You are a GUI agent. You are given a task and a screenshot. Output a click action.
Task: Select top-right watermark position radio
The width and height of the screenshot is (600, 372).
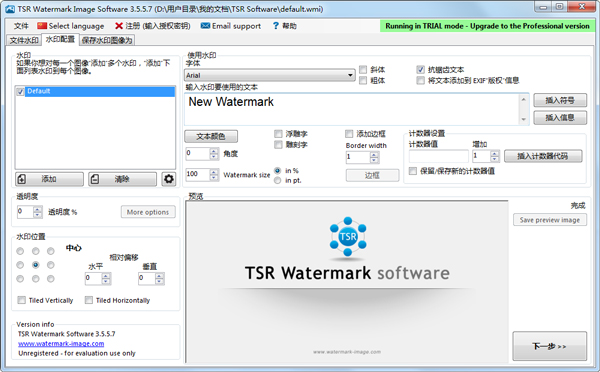(x=51, y=251)
